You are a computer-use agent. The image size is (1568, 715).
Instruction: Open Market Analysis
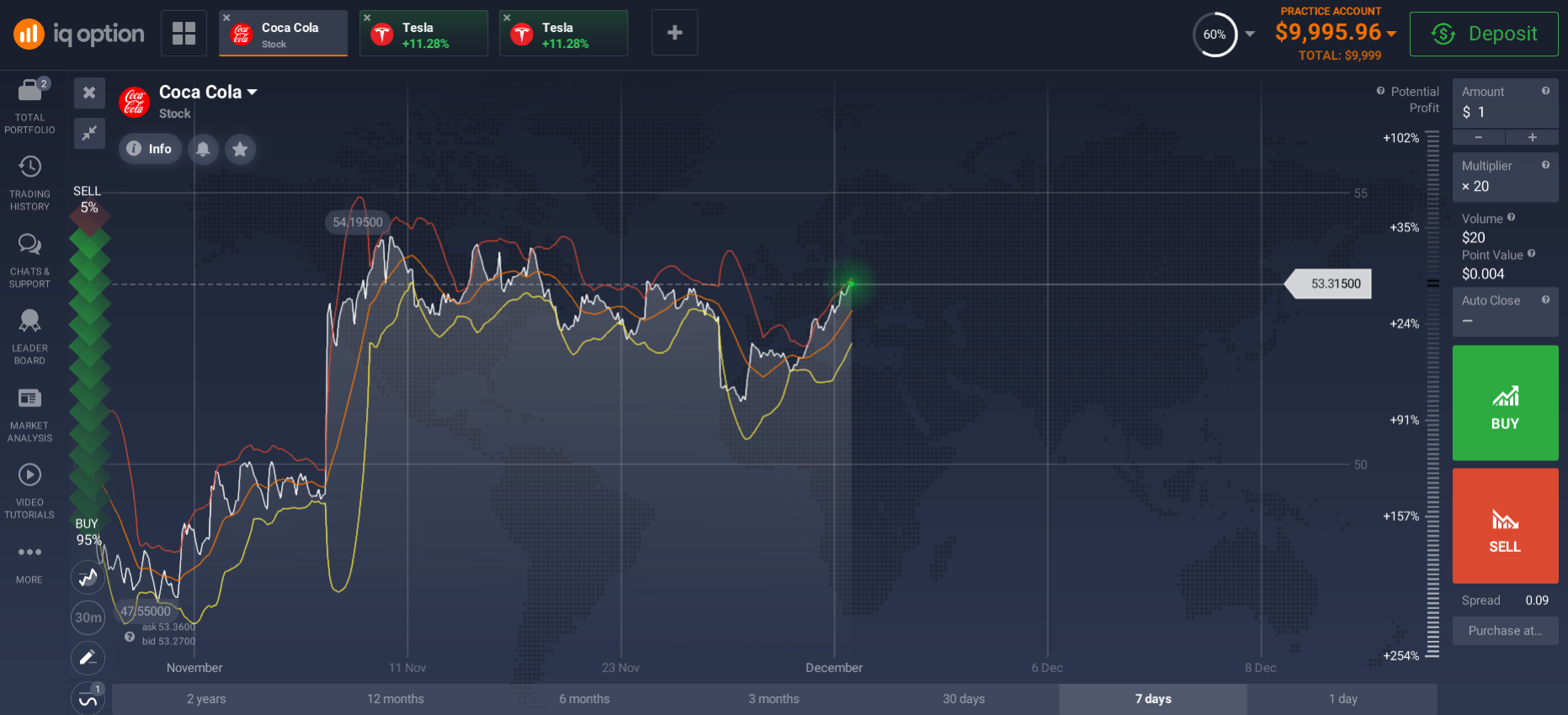[29, 414]
